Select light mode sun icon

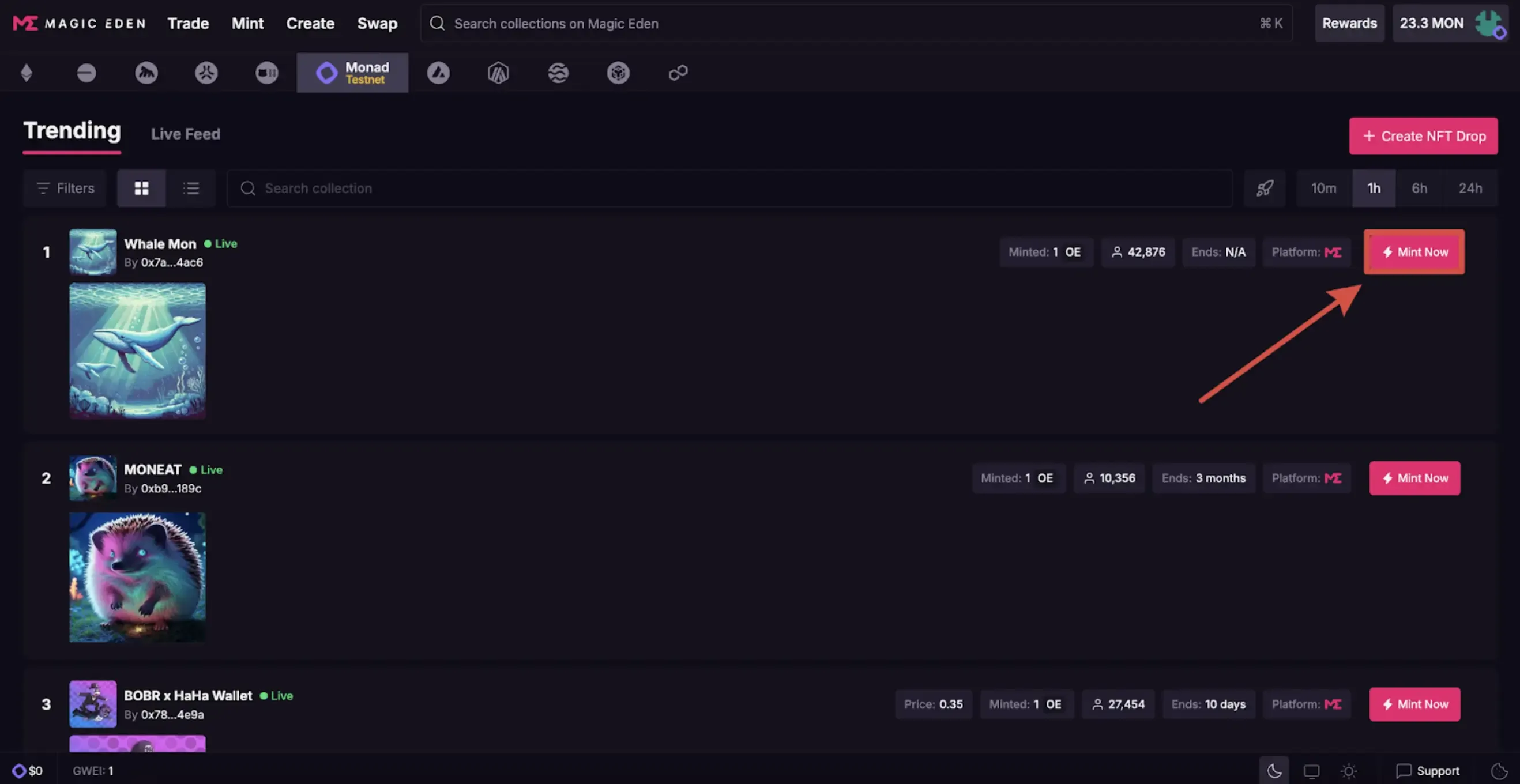tap(1348, 770)
